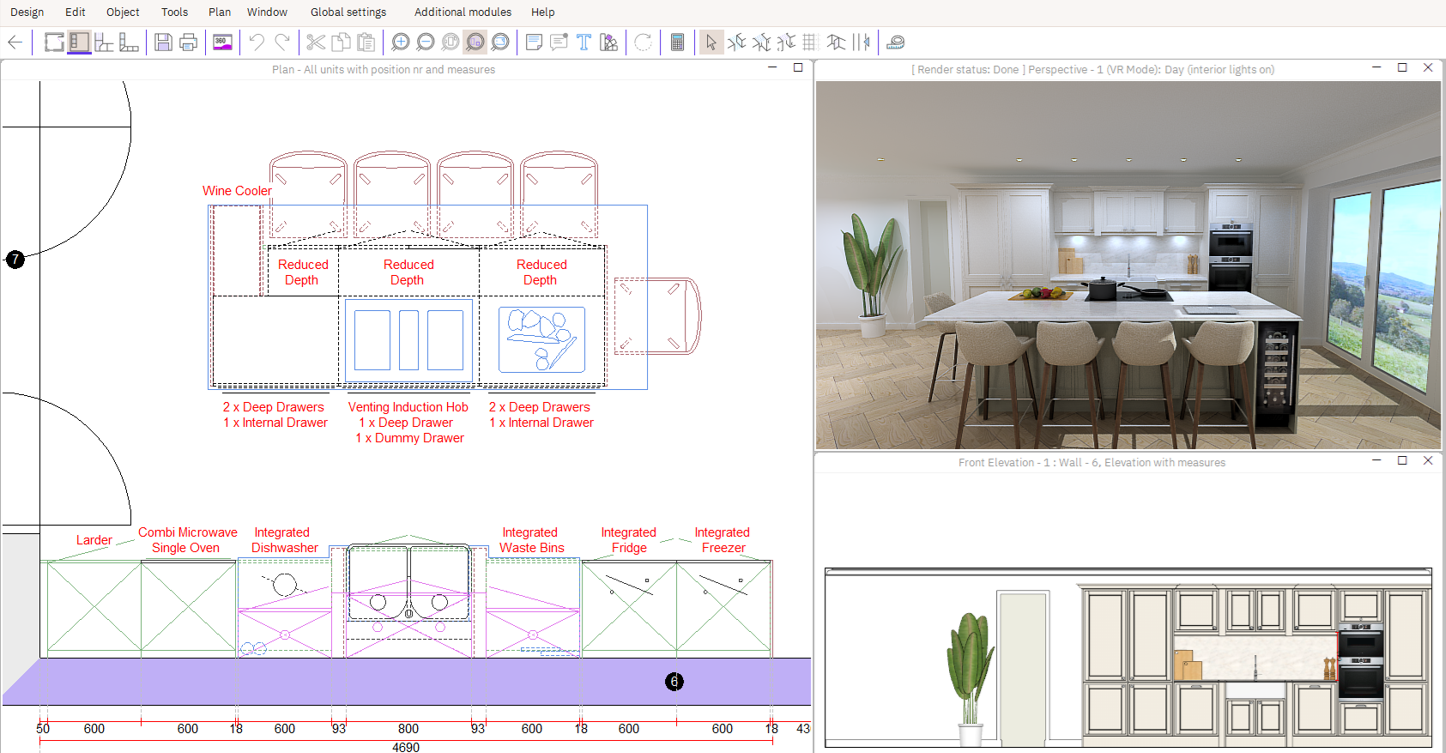Open the Additional modules menu
The width and height of the screenshot is (1446, 753).
[462, 12]
